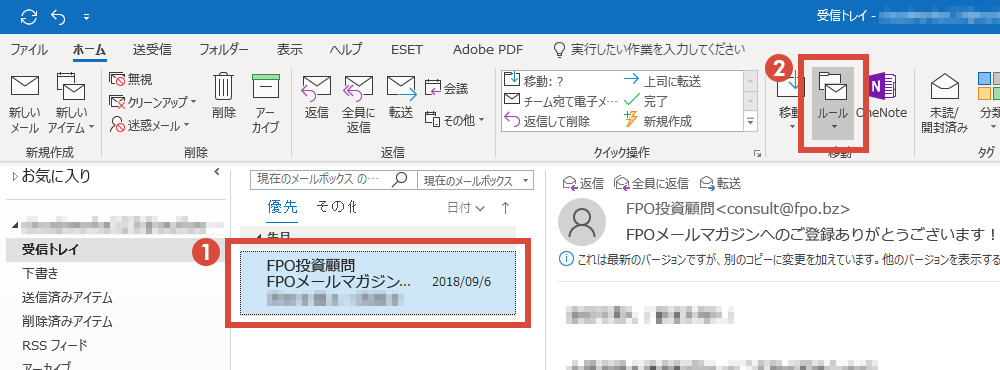Select the FPO投資顧問 message dated 2018/09/6
This screenshot has height=370, width=1000.
click(x=378, y=283)
